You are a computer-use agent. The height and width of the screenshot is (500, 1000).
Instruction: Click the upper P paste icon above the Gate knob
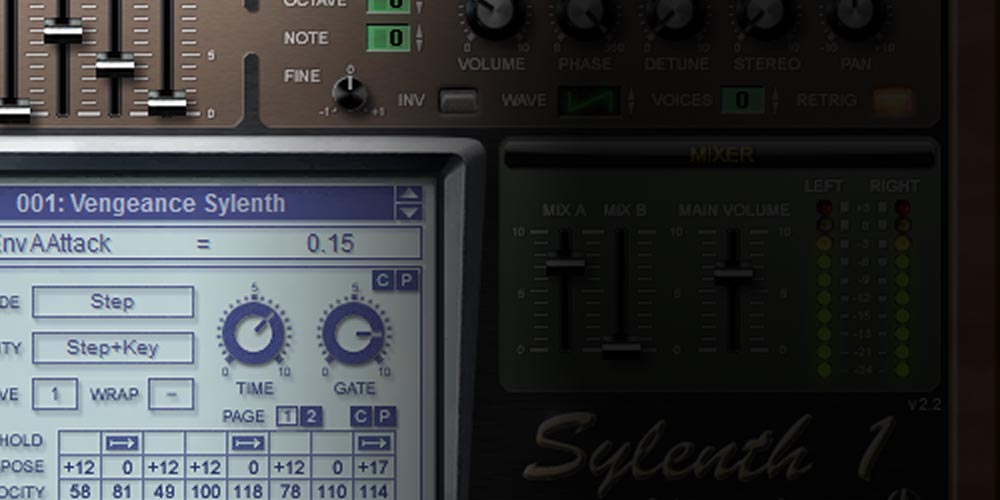click(x=406, y=281)
